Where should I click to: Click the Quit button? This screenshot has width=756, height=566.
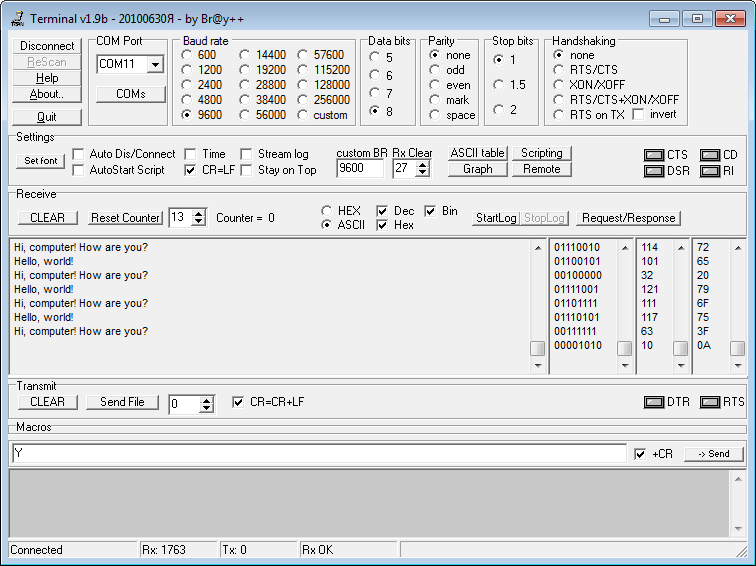click(47, 117)
